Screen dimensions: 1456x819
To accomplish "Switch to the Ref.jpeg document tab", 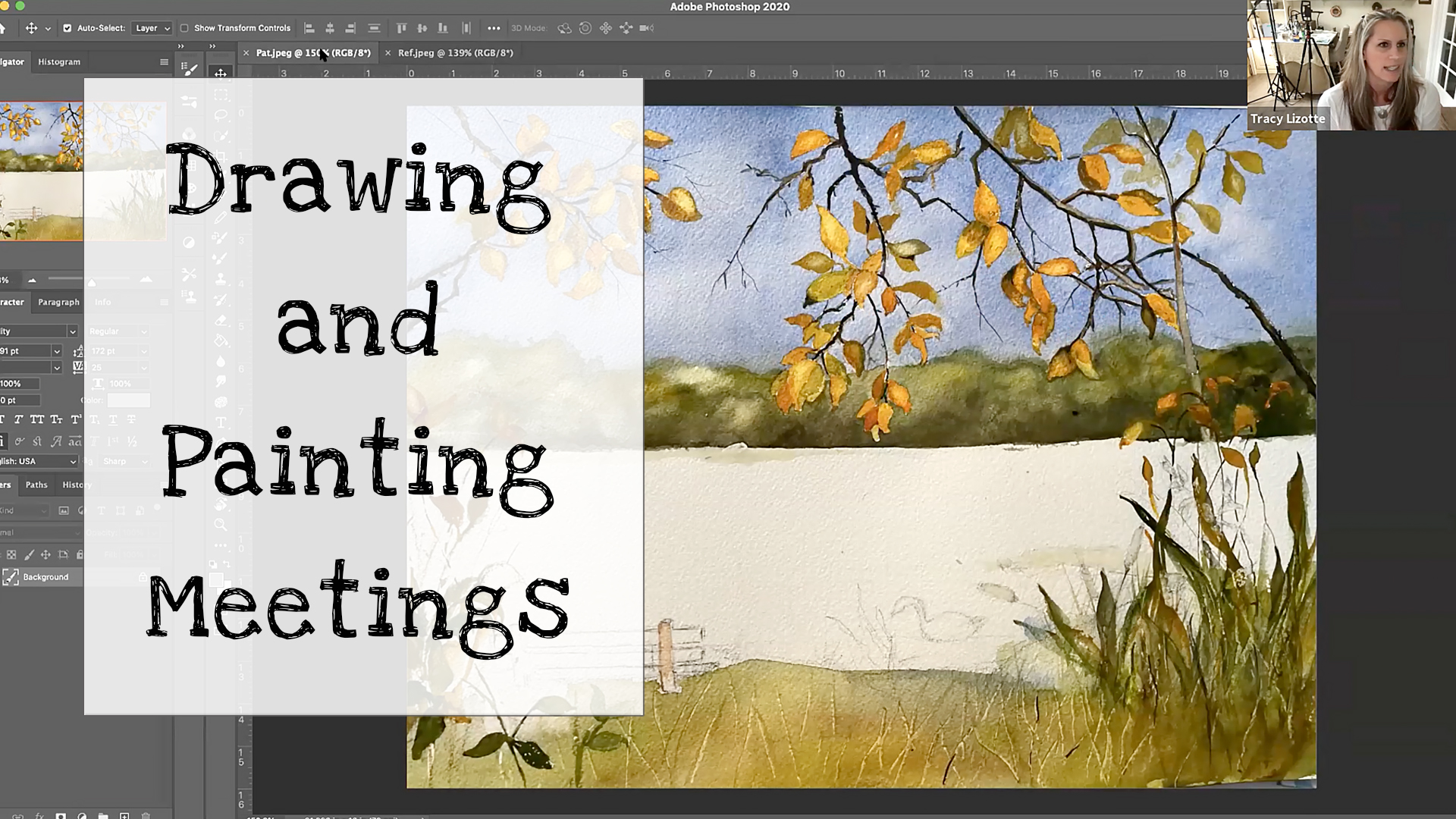I will pyautogui.click(x=456, y=53).
